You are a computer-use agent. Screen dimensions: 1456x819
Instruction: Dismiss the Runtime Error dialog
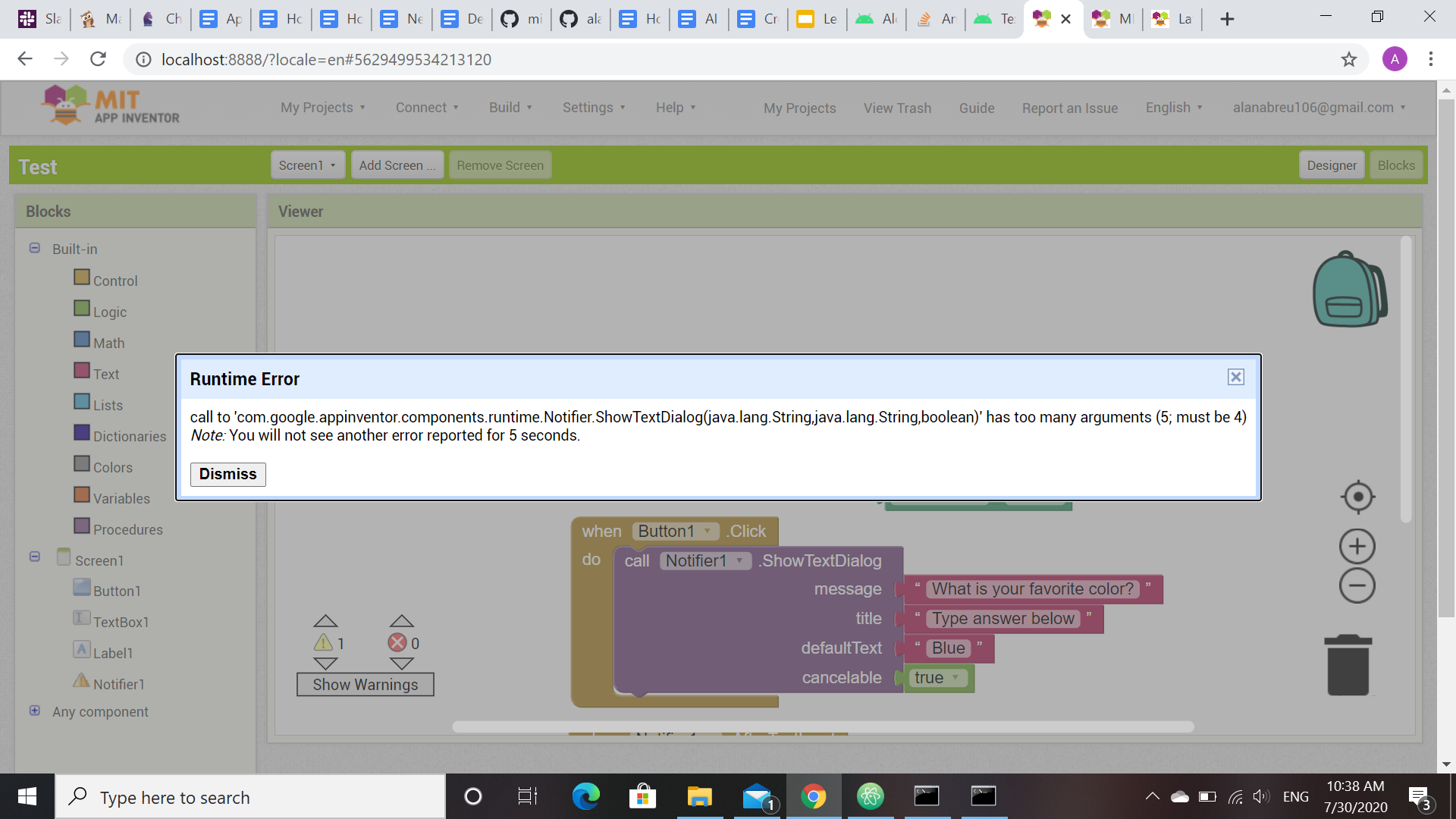(227, 474)
